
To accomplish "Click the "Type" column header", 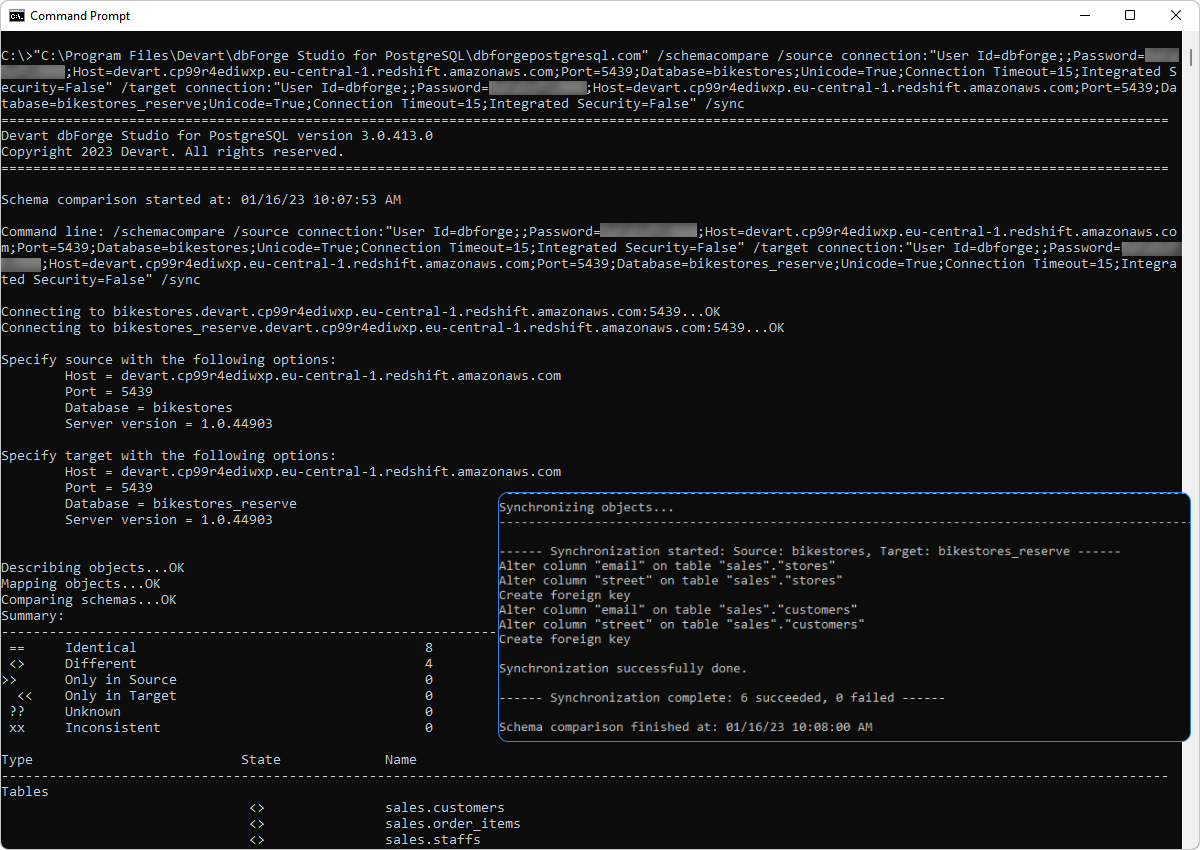I will [17, 760].
